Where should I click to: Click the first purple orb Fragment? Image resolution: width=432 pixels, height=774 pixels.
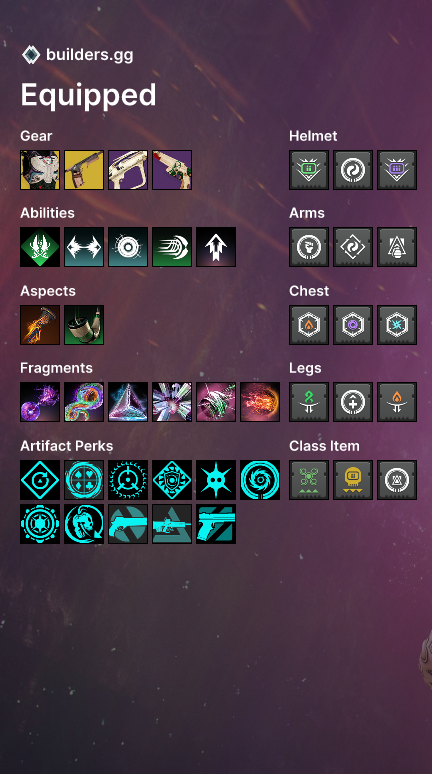(x=40, y=402)
